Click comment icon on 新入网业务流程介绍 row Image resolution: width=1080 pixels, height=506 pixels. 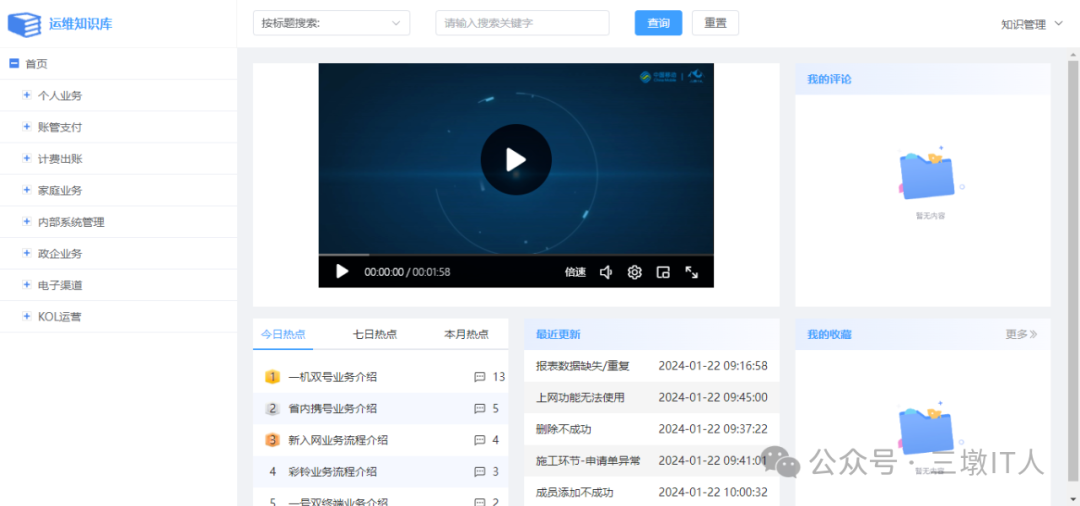point(480,441)
